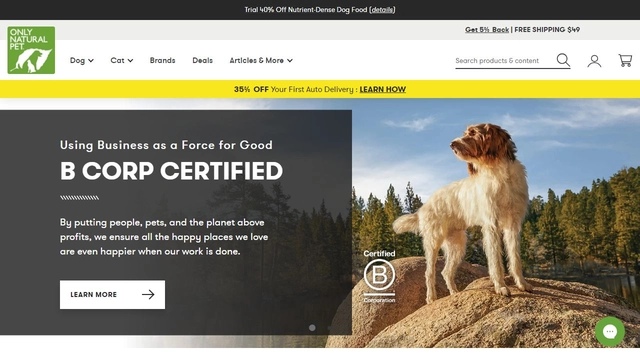Open the Deals menu item
This screenshot has width=640, height=360.
click(202, 60)
